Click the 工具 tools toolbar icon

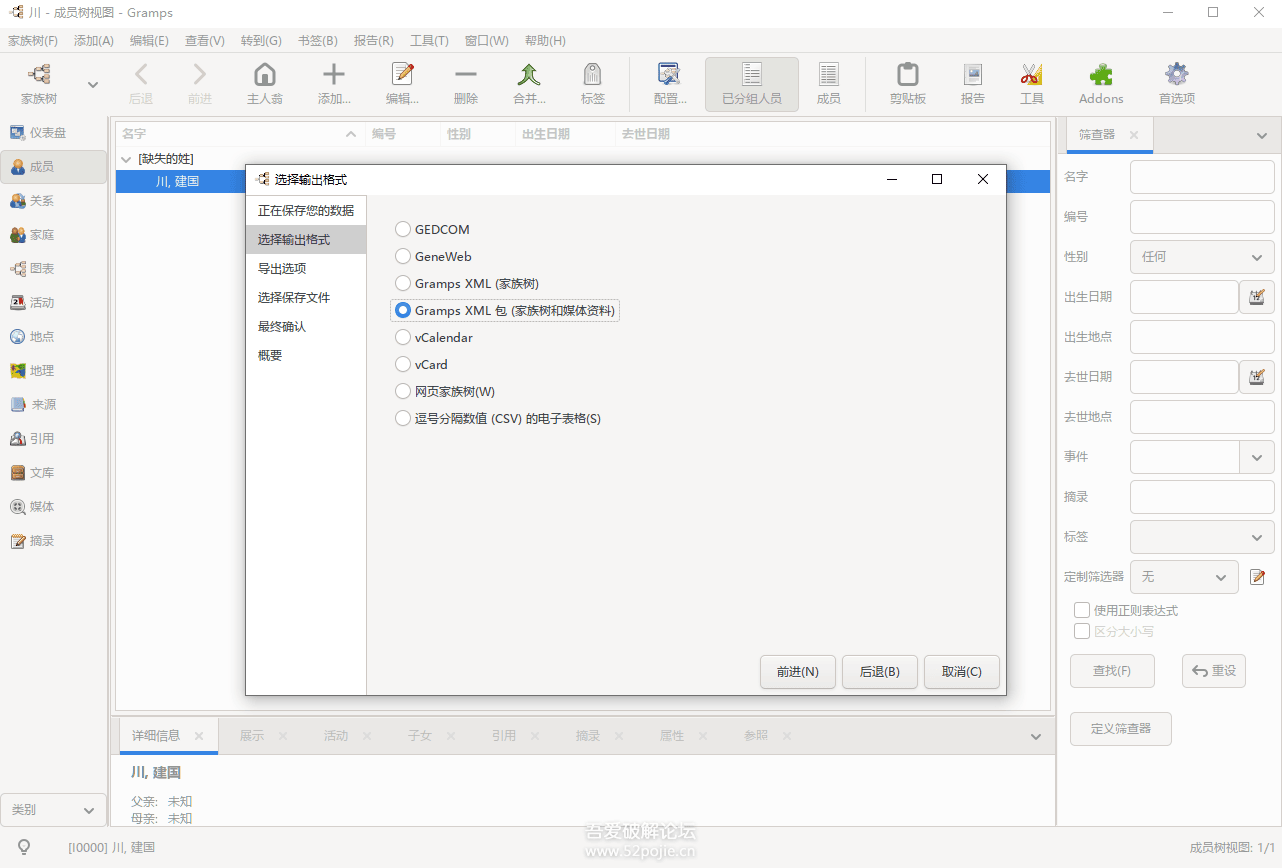[x=1031, y=76]
